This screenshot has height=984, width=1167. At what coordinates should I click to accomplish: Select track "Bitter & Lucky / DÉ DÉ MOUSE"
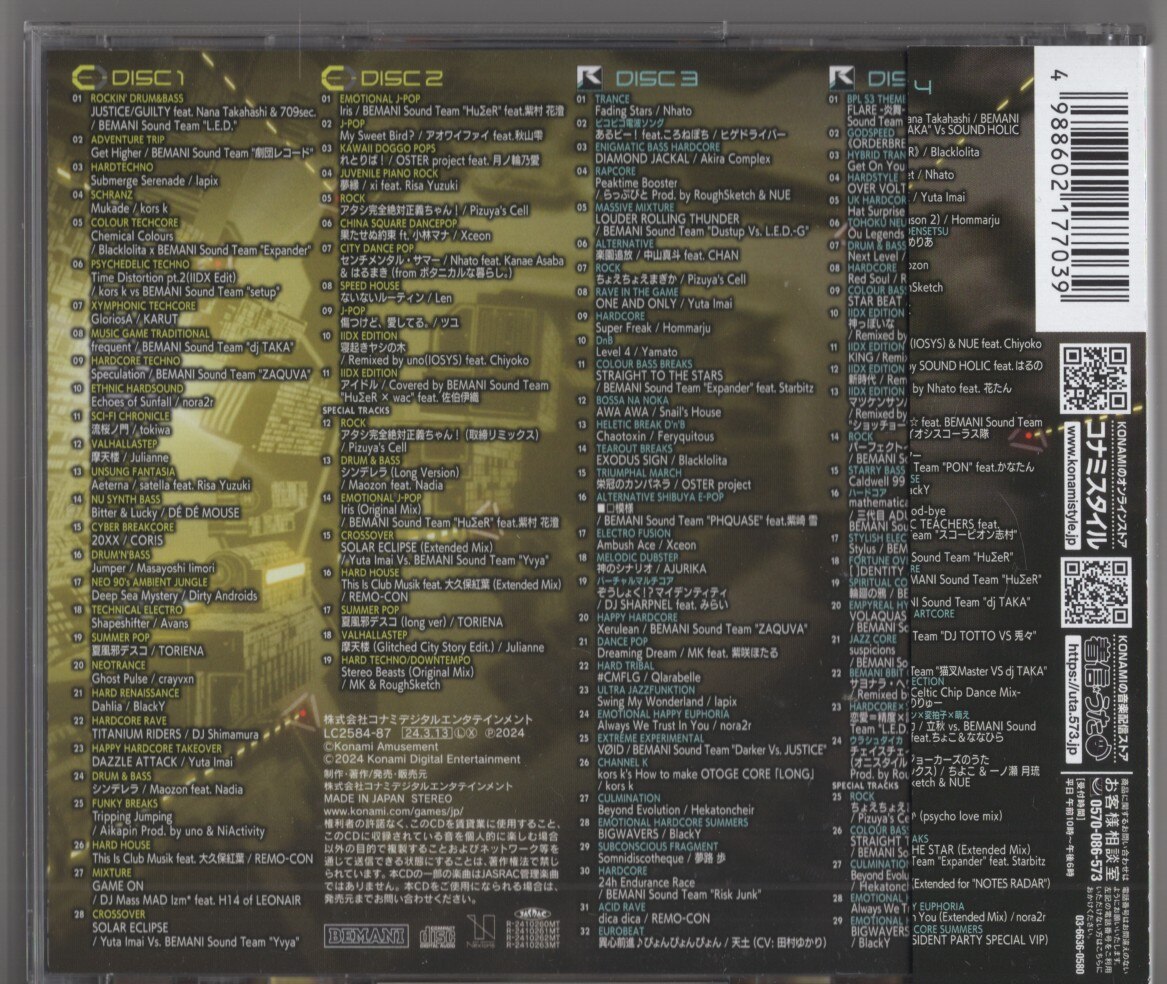click(x=165, y=513)
